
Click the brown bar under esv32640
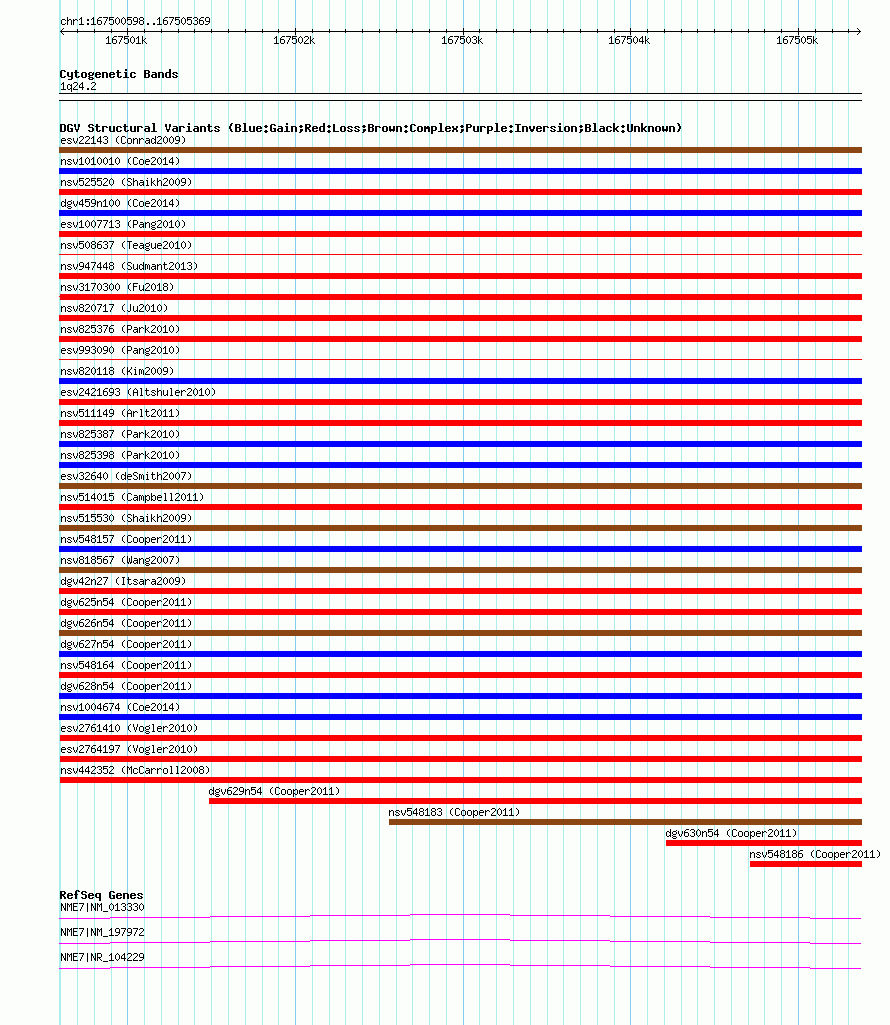click(460, 486)
